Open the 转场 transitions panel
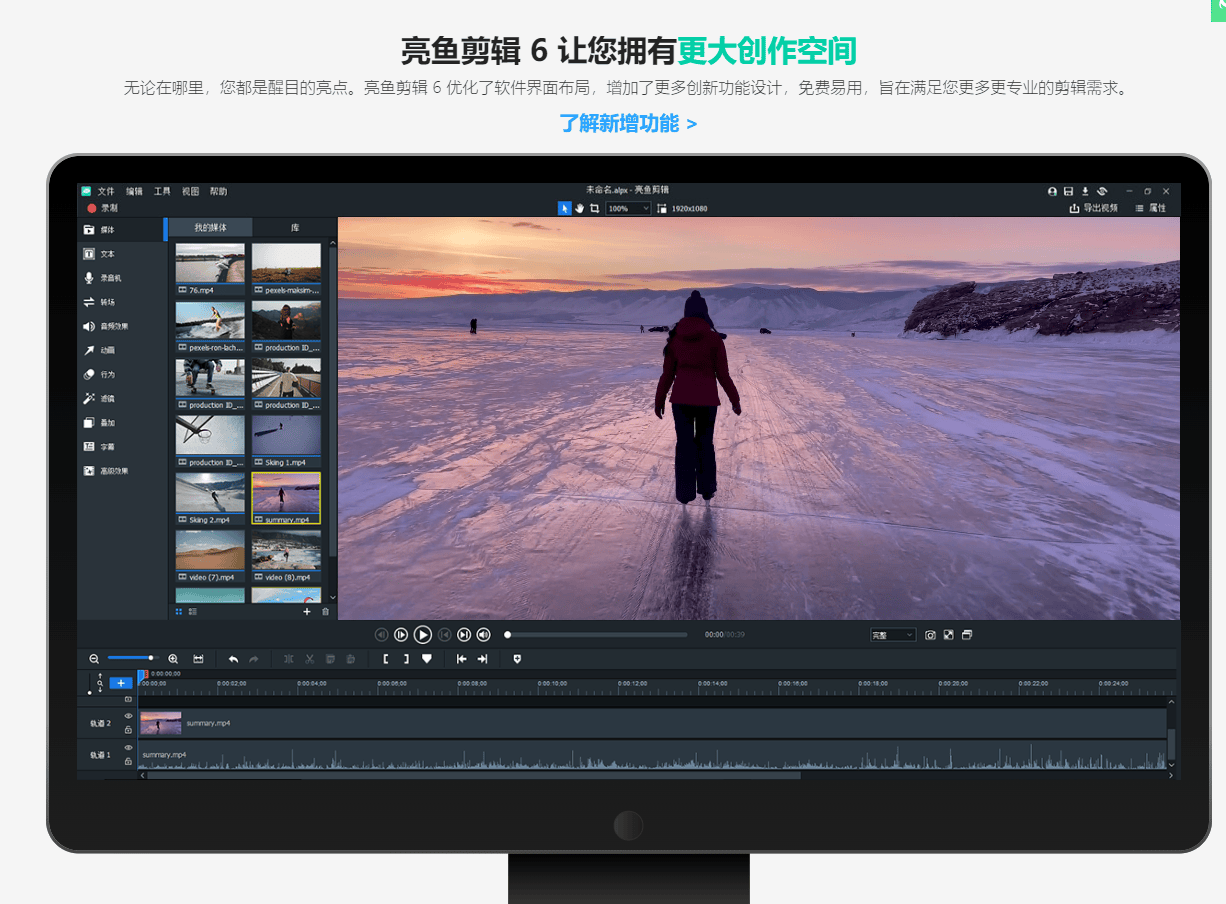The image size is (1226, 904). pyautogui.click(x=107, y=302)
